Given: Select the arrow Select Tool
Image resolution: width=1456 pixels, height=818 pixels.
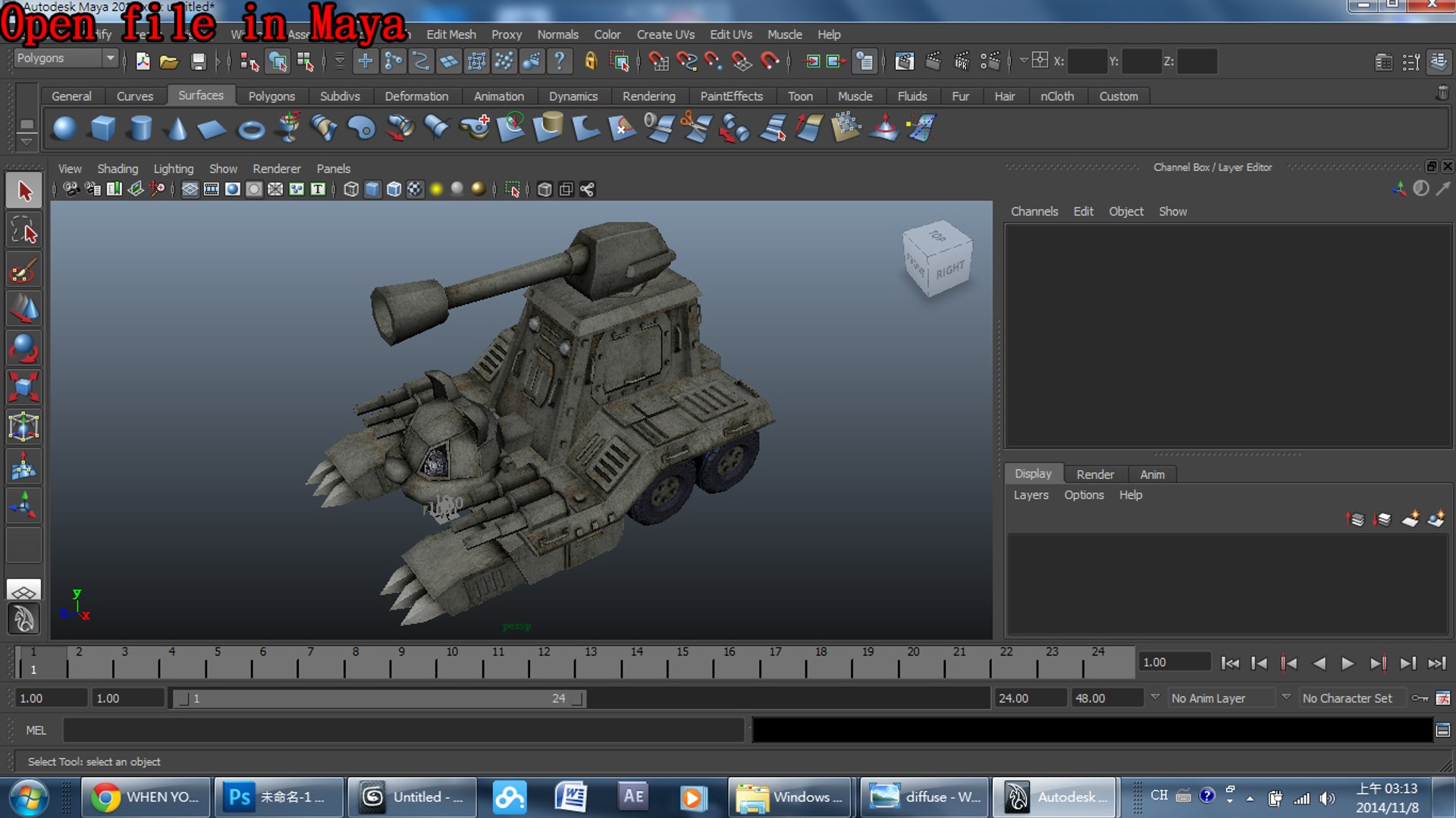Looking at the screenshot, I should pos(24,190).
